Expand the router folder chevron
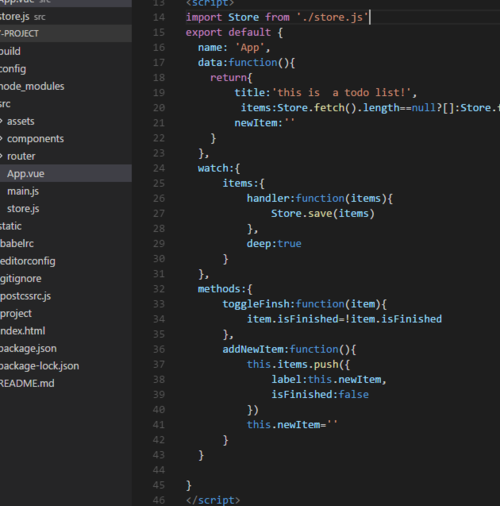 (1, 156)
